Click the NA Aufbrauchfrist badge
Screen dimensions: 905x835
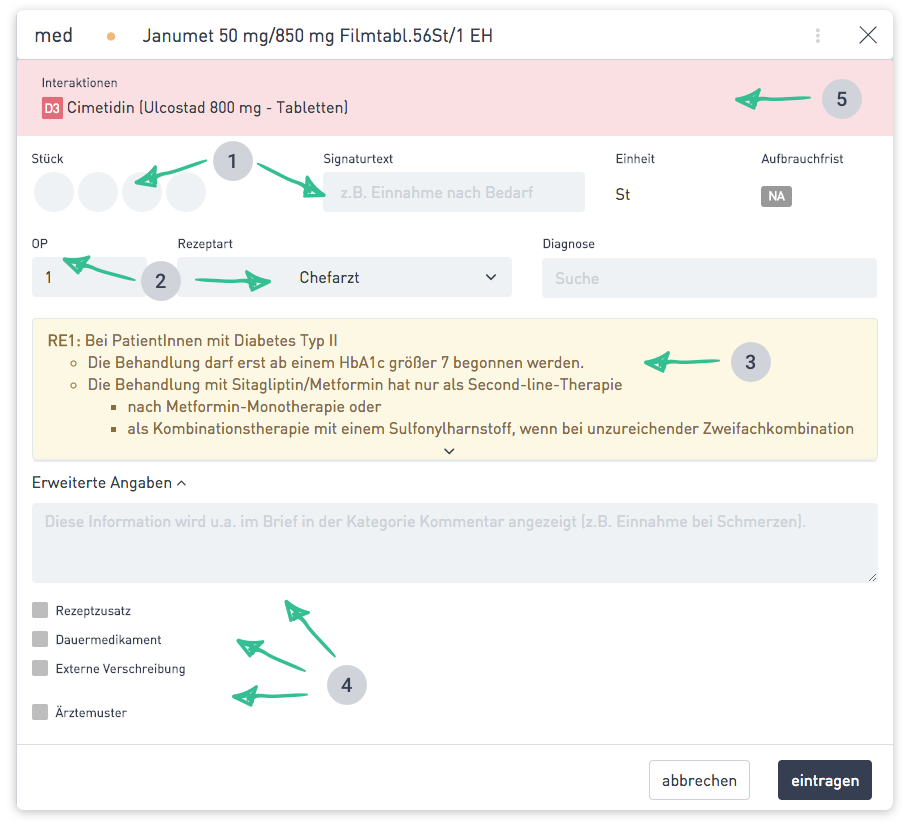[776, 196]
